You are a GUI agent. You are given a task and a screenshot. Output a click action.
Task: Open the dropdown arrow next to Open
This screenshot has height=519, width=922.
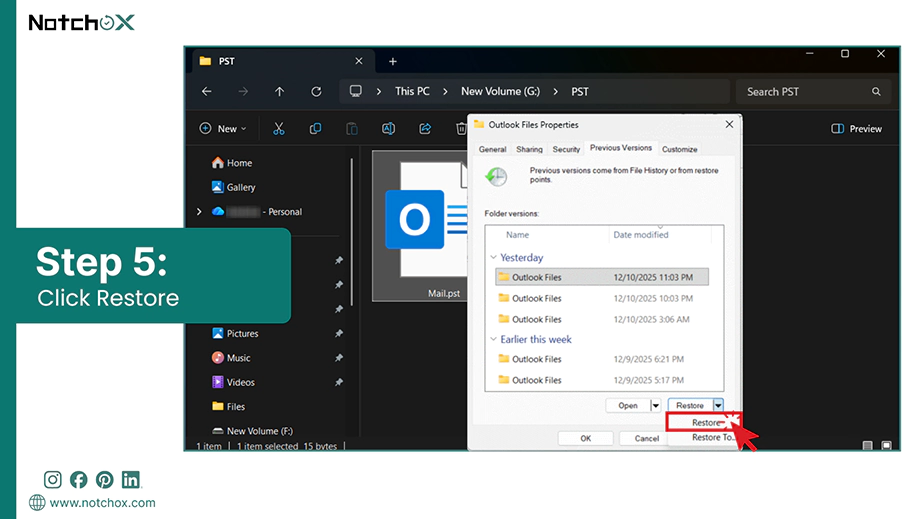tap(655, 406)
